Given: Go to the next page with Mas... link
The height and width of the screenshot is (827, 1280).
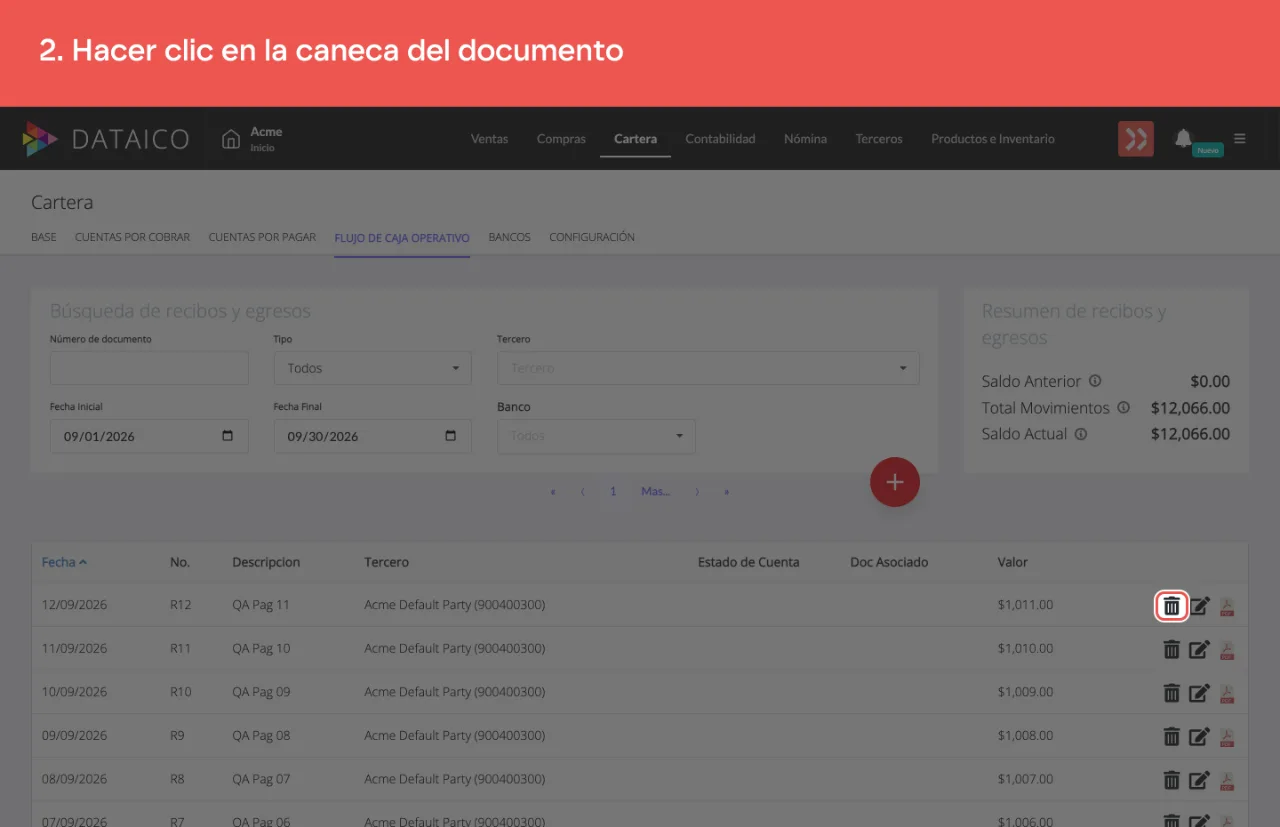Looking at the screenshot, I should 655,491.
